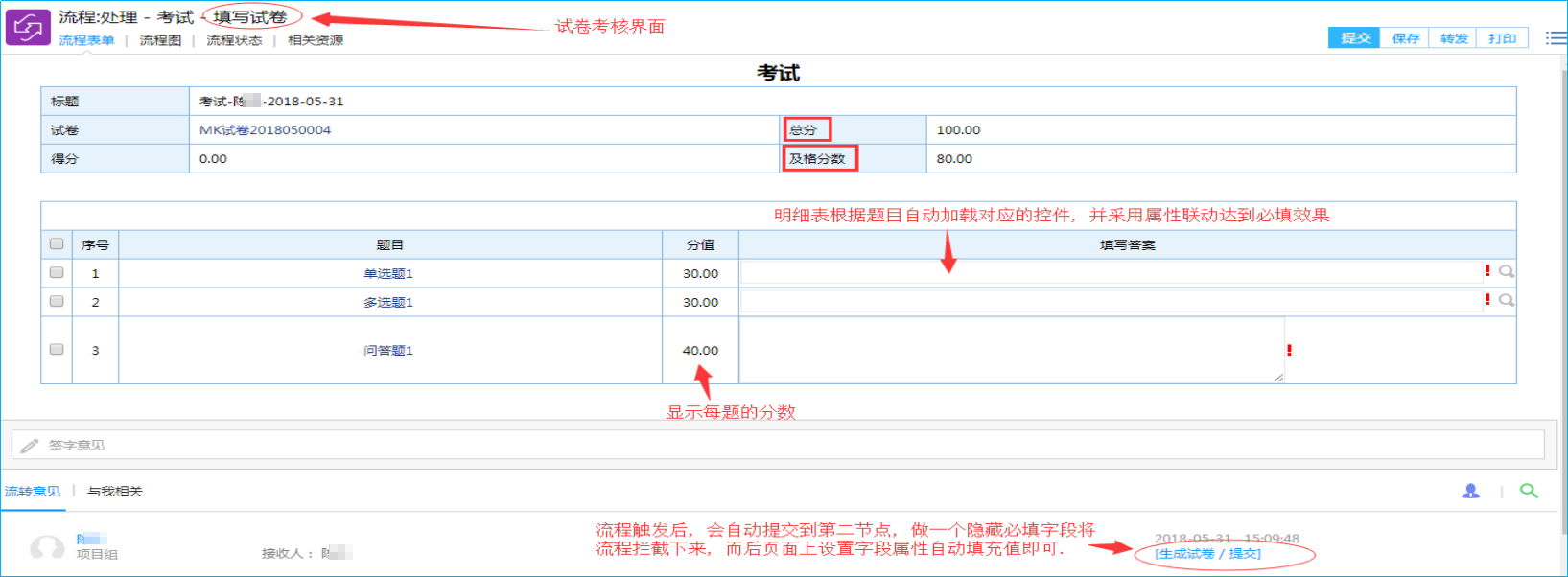Open the 单选题1 question link
The image size is (1568, 577).
388,274
